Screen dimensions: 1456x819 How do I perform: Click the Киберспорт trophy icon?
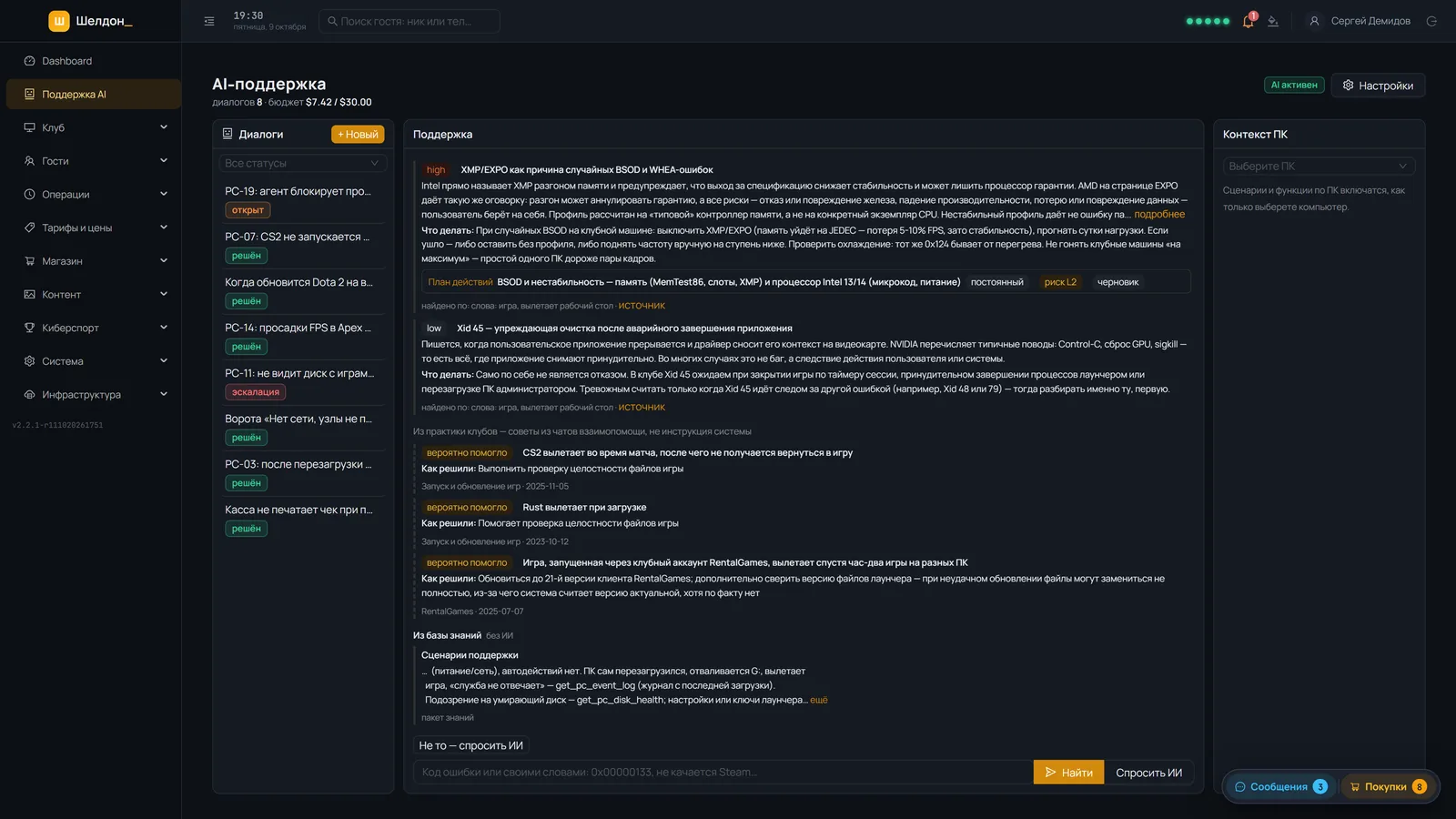(29, 328)
